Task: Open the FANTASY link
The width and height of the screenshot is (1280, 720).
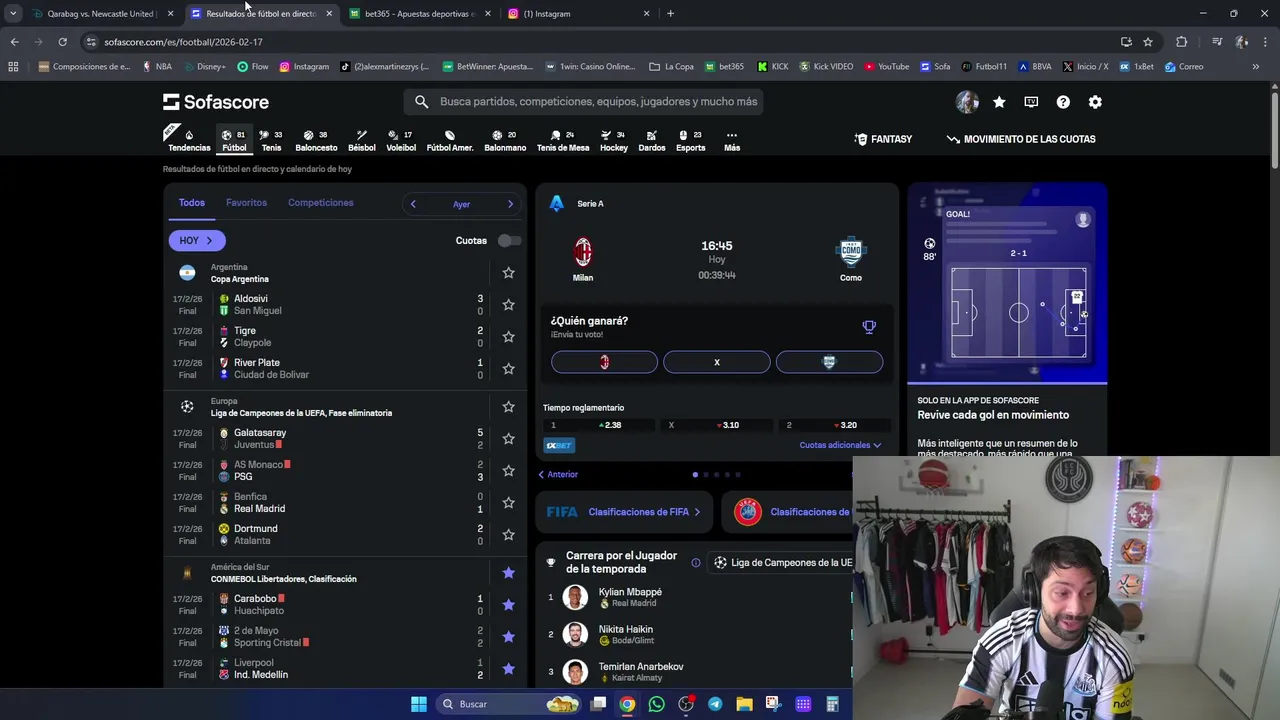Action: (x=883, y=139)
